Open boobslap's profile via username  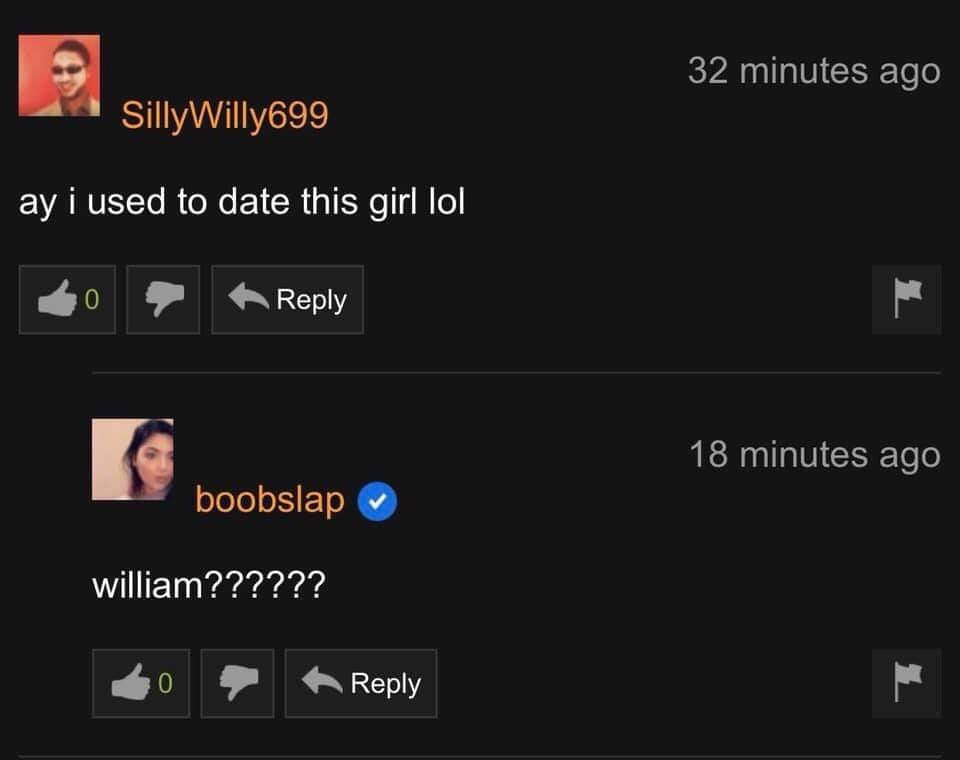point(270,500)
